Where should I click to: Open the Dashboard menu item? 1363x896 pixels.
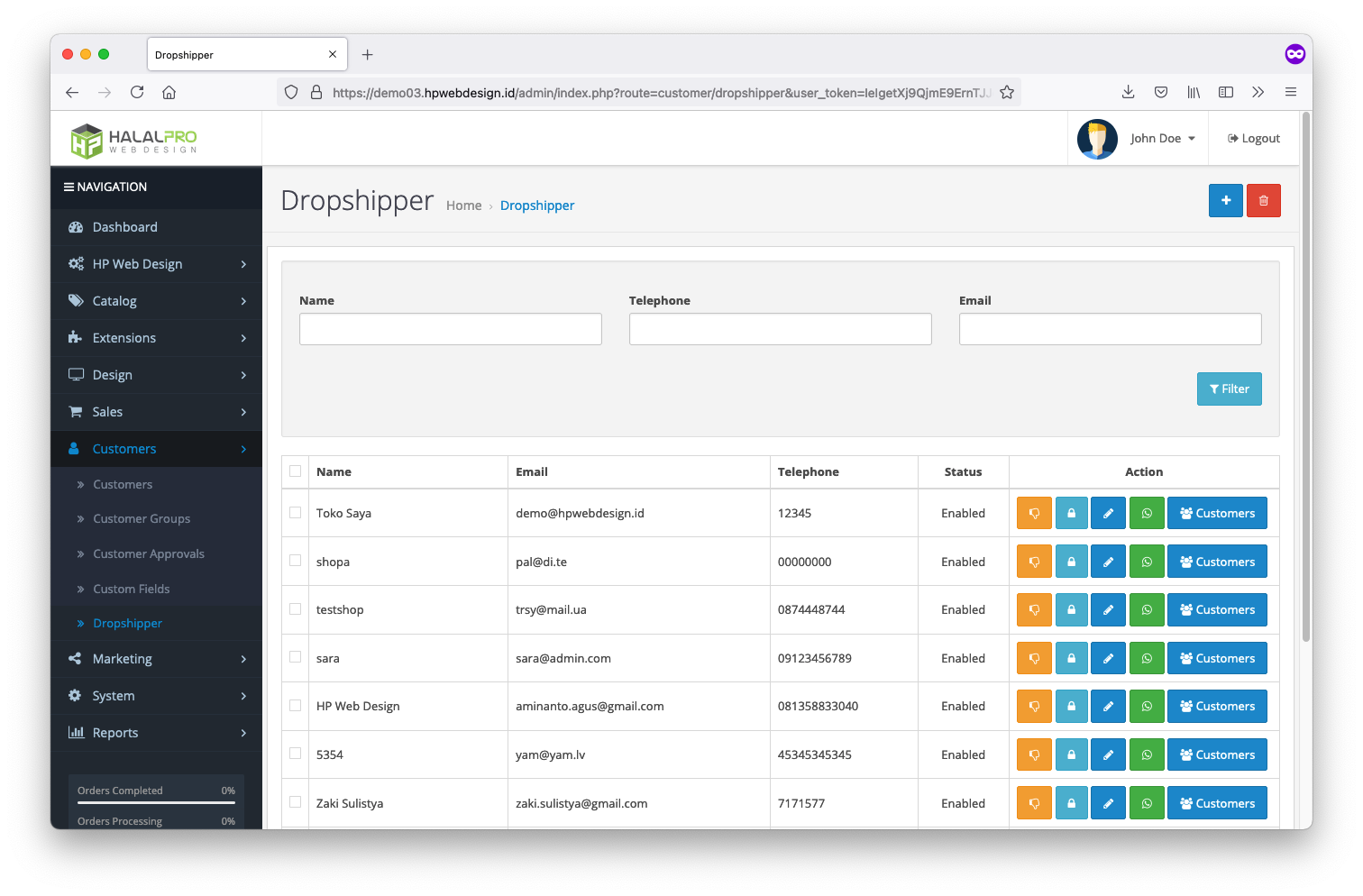[157, 227]
